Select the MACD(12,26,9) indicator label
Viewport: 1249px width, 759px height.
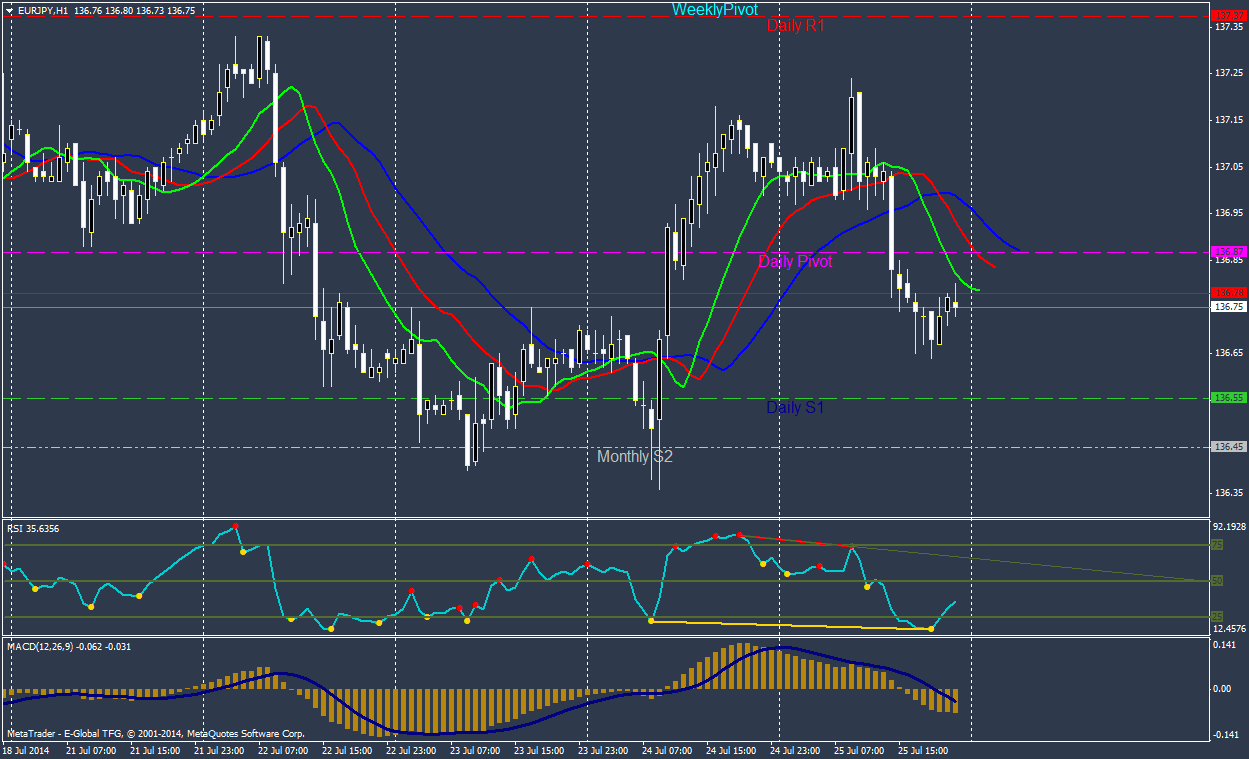coord(69,646)
